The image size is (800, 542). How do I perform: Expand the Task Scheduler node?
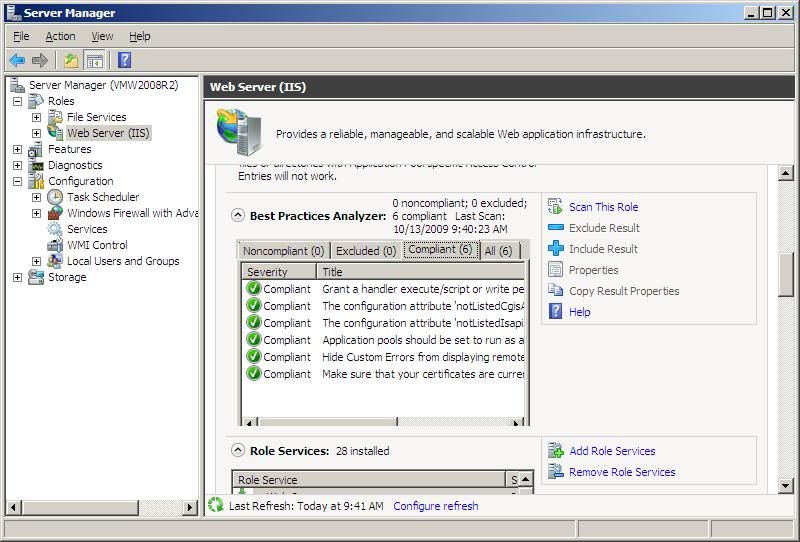pyautogui.click(x=36, y=197)
